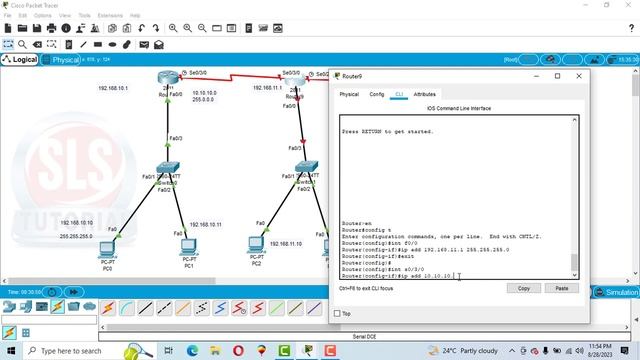Launch the Activity Wizard icon
The height and width of the screenshot is (360, 640).
point(80,28)
